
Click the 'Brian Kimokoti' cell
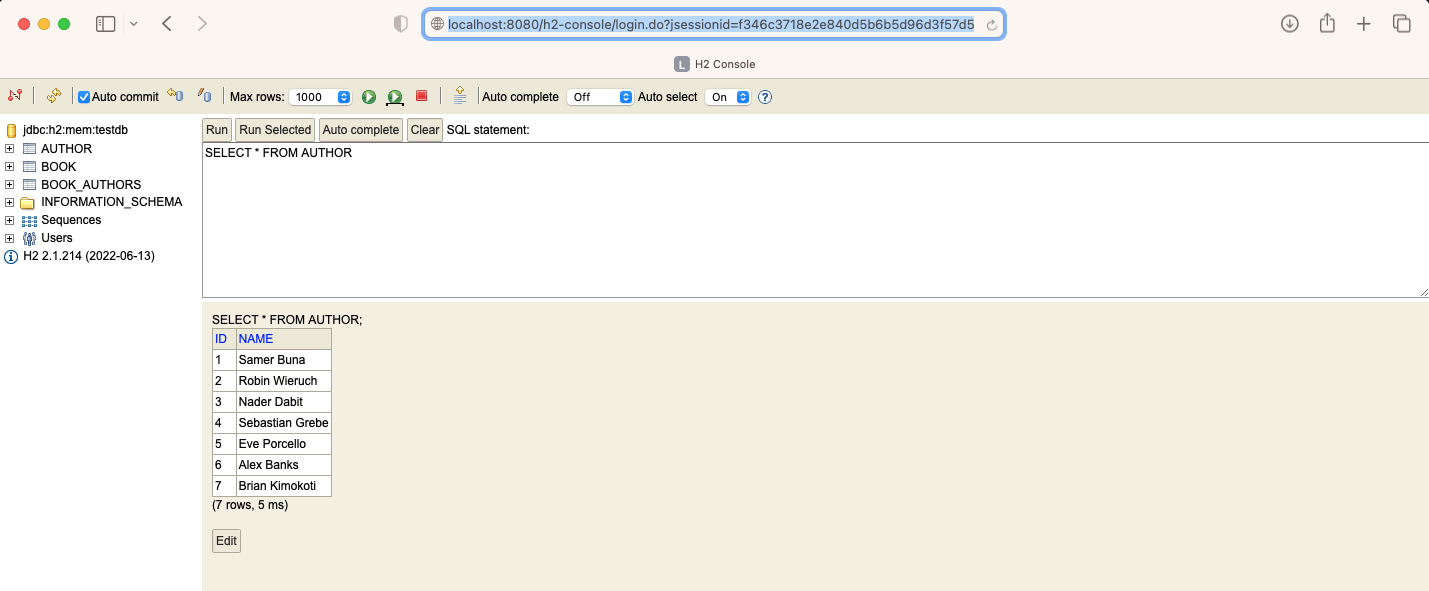pos(284,486)
